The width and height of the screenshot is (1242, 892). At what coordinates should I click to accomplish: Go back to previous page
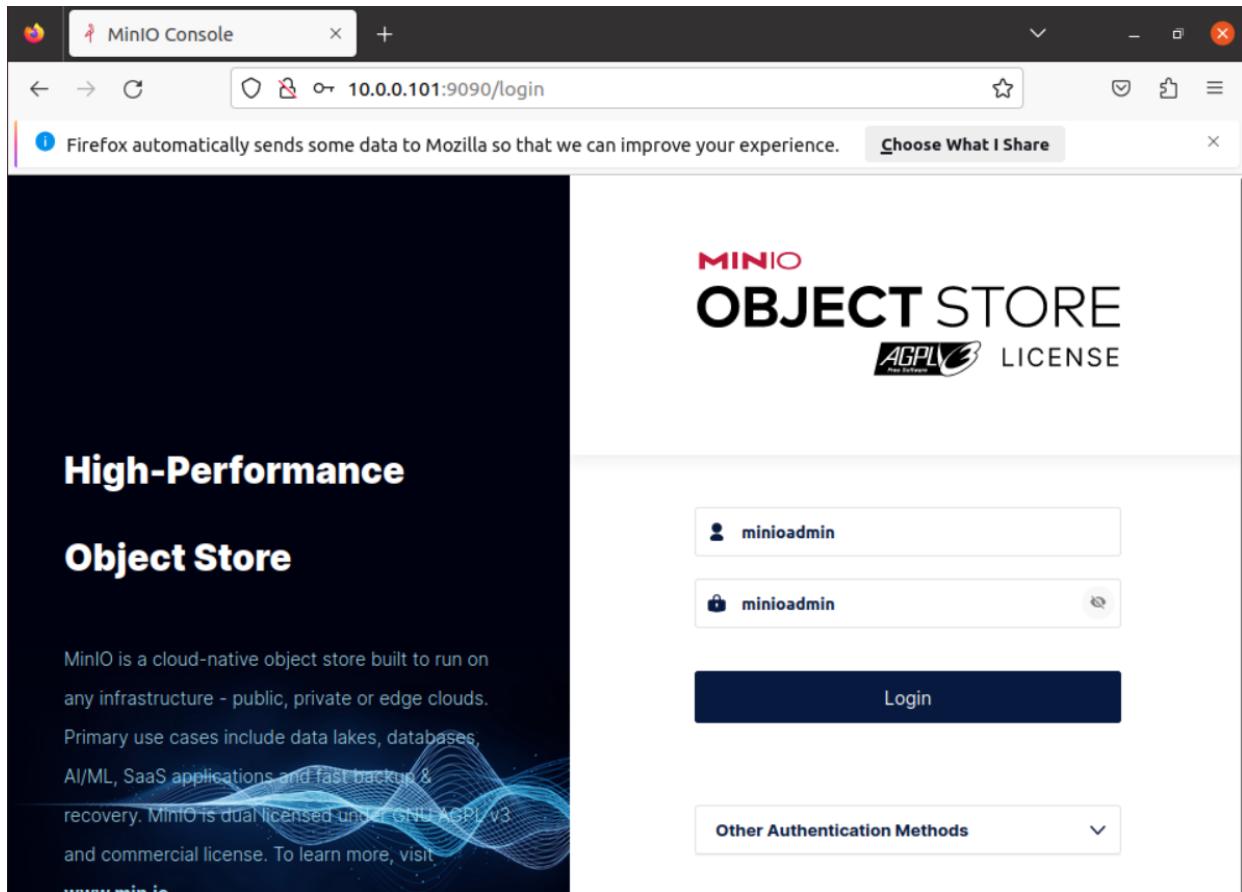(38, 89)
